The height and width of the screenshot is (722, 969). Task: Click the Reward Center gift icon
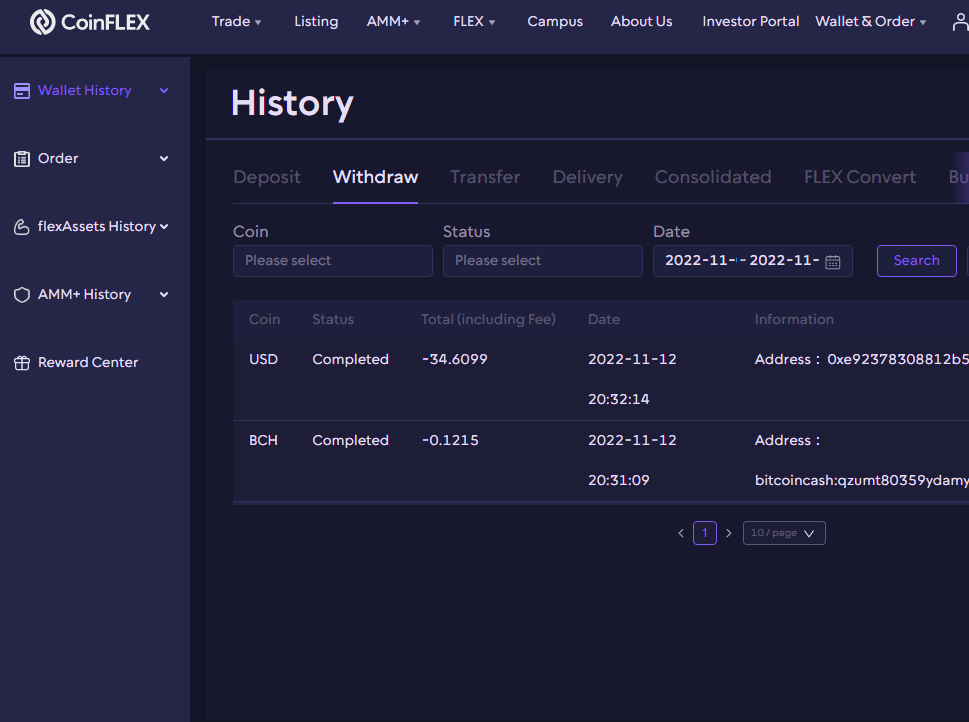22,363
